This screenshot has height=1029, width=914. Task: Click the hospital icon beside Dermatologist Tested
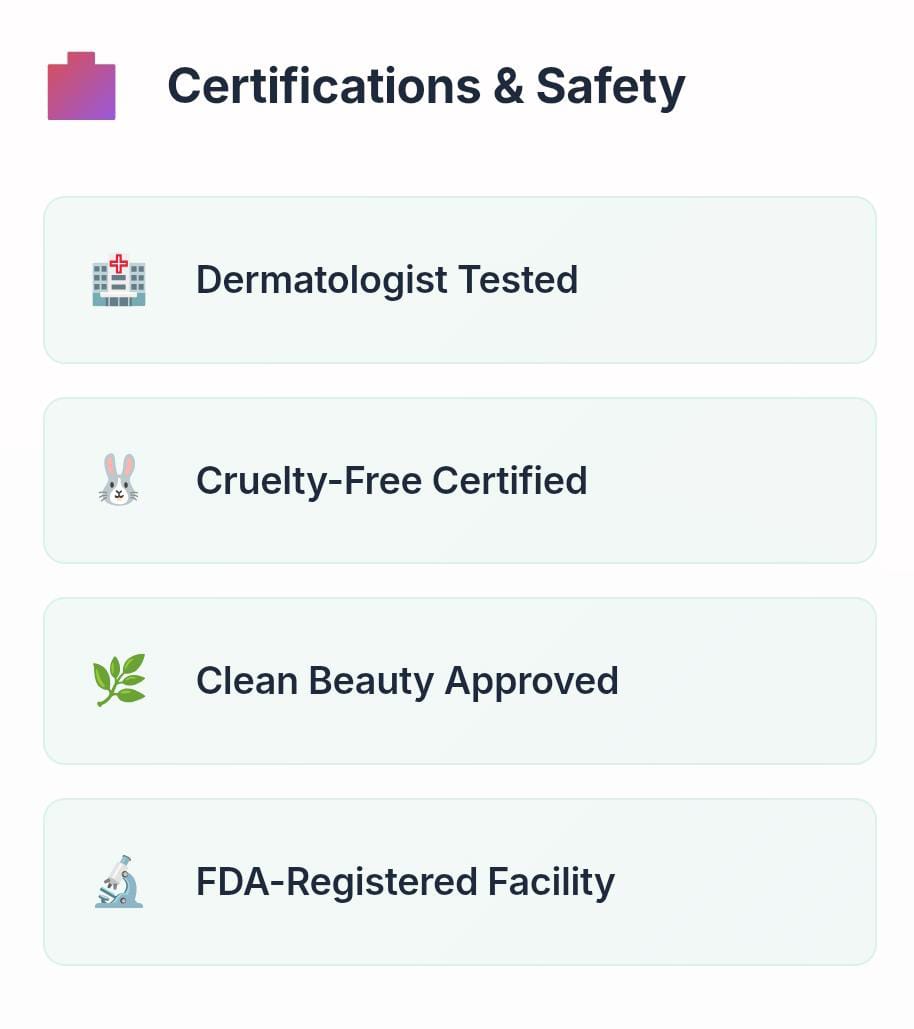[119, 280]
